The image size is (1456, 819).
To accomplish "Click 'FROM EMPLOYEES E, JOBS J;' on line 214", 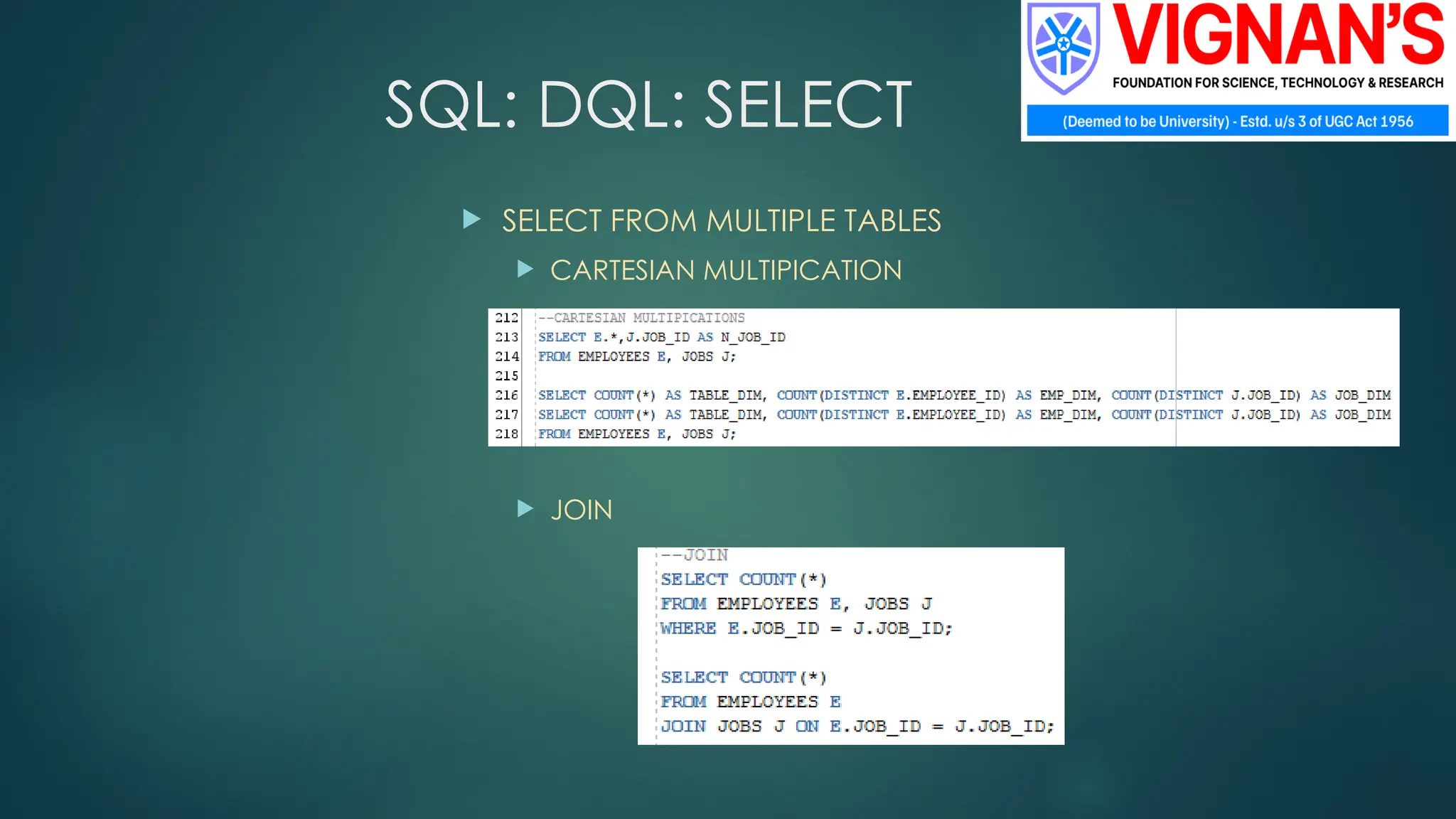I will pos(637,356).
